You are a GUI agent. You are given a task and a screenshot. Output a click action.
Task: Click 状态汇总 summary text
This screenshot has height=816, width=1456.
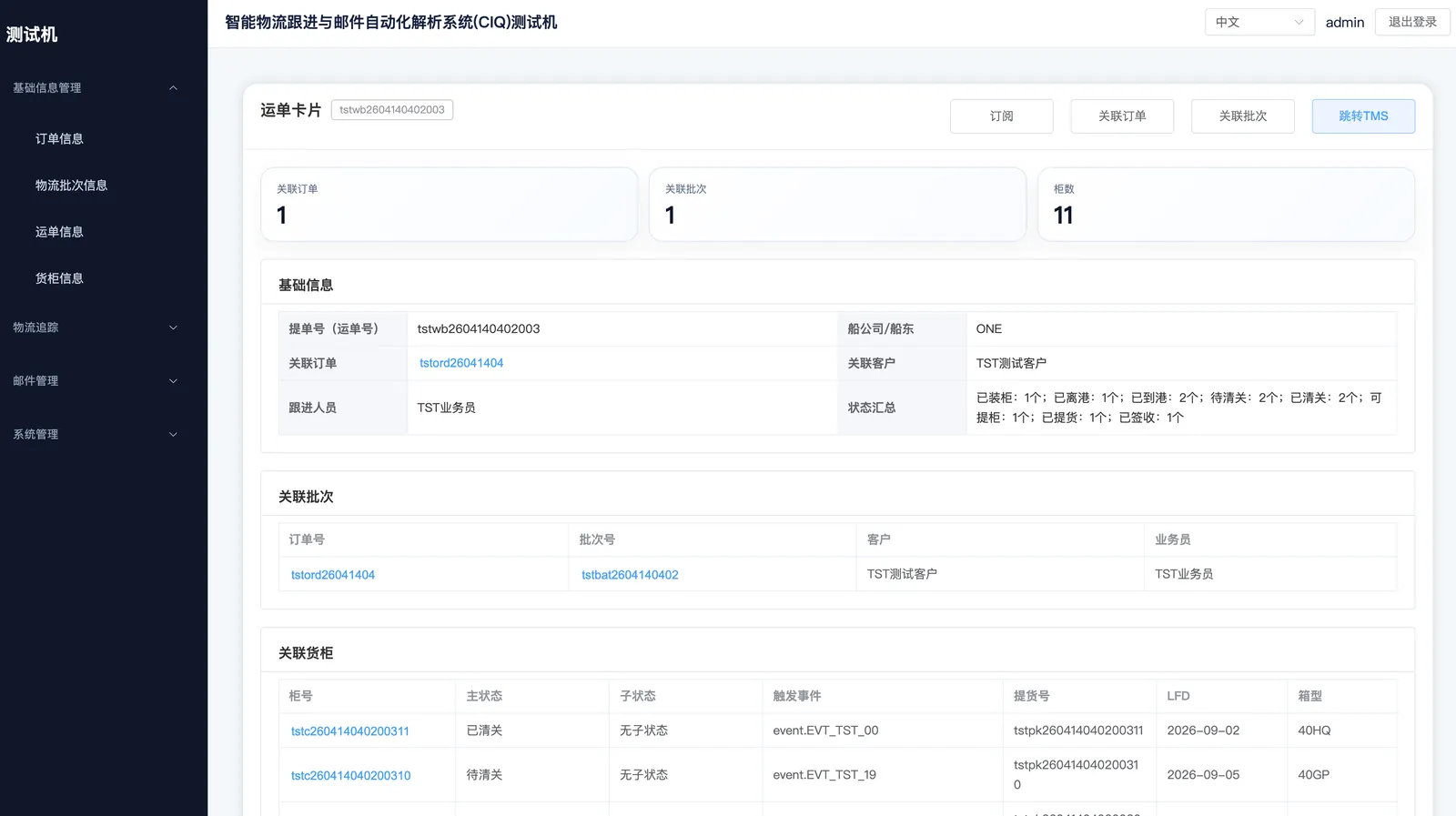pyautogui.click(x=1179, y=408)
